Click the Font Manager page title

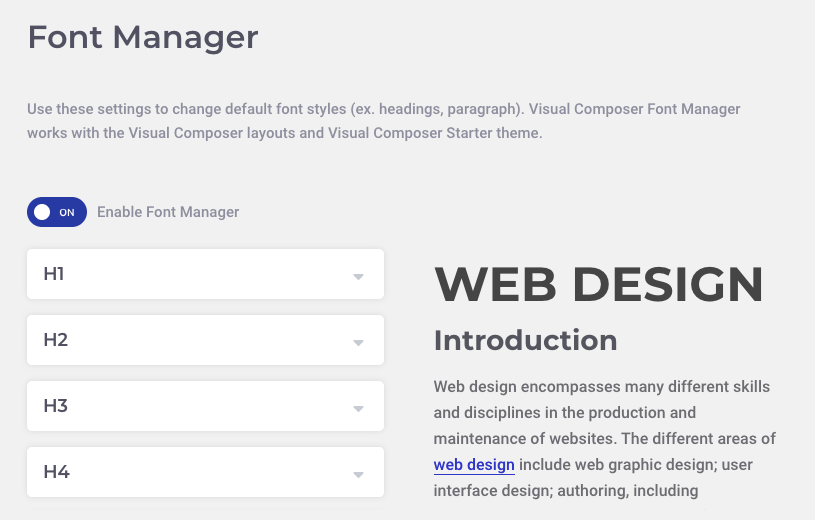pyautogui.click(x=143, y=37)
